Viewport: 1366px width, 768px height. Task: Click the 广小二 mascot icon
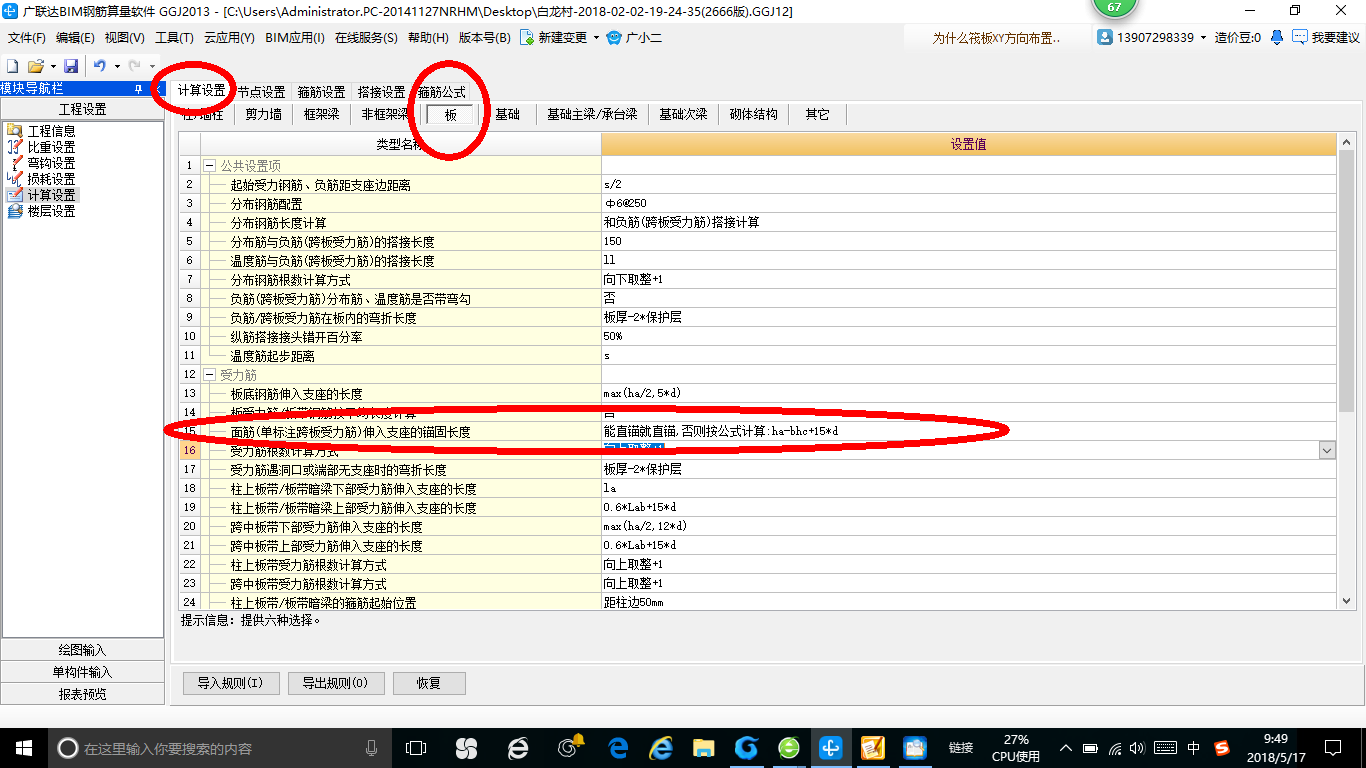[614, 38]
